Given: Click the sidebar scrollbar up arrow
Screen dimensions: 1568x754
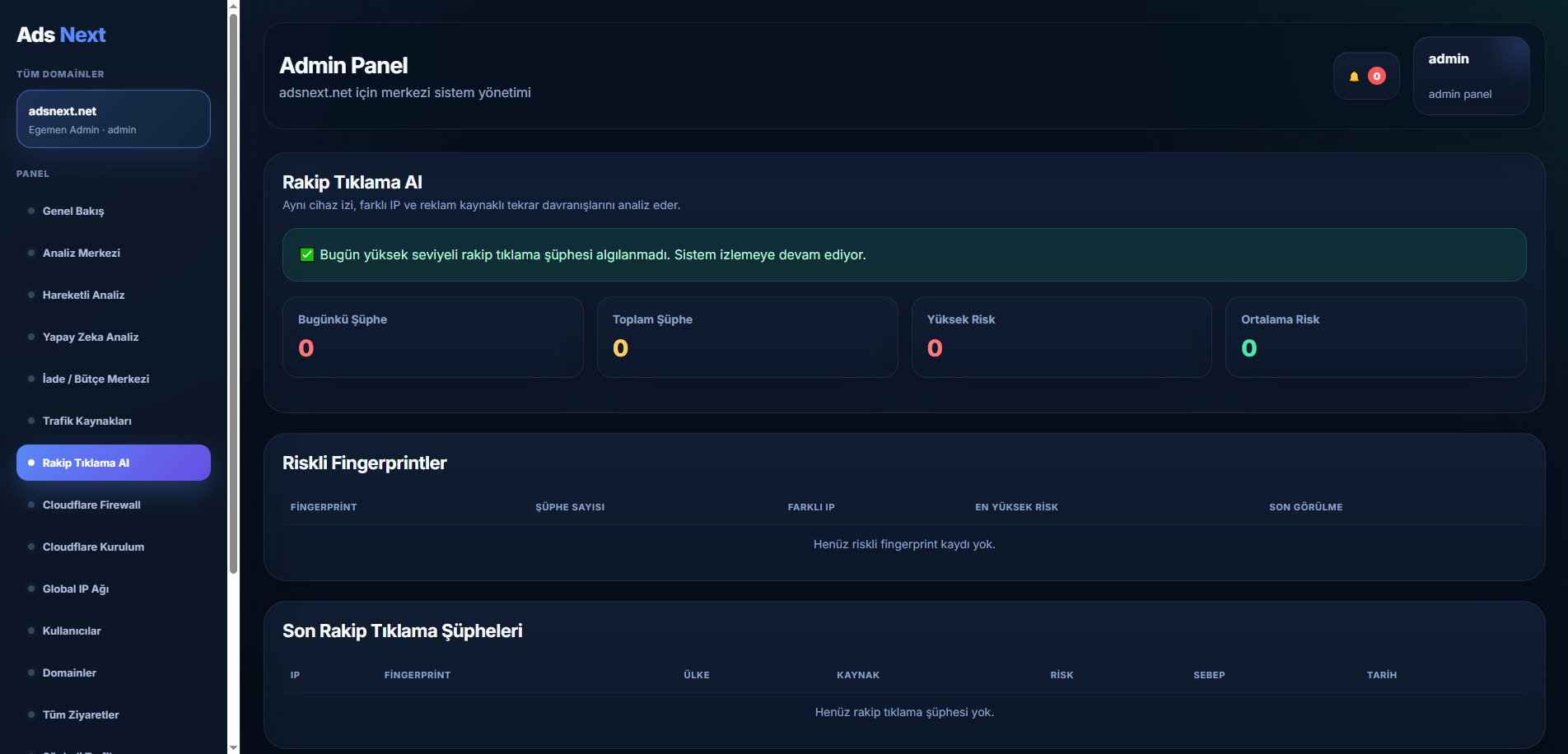Looking at the screenshot, I should pos(233,6).
